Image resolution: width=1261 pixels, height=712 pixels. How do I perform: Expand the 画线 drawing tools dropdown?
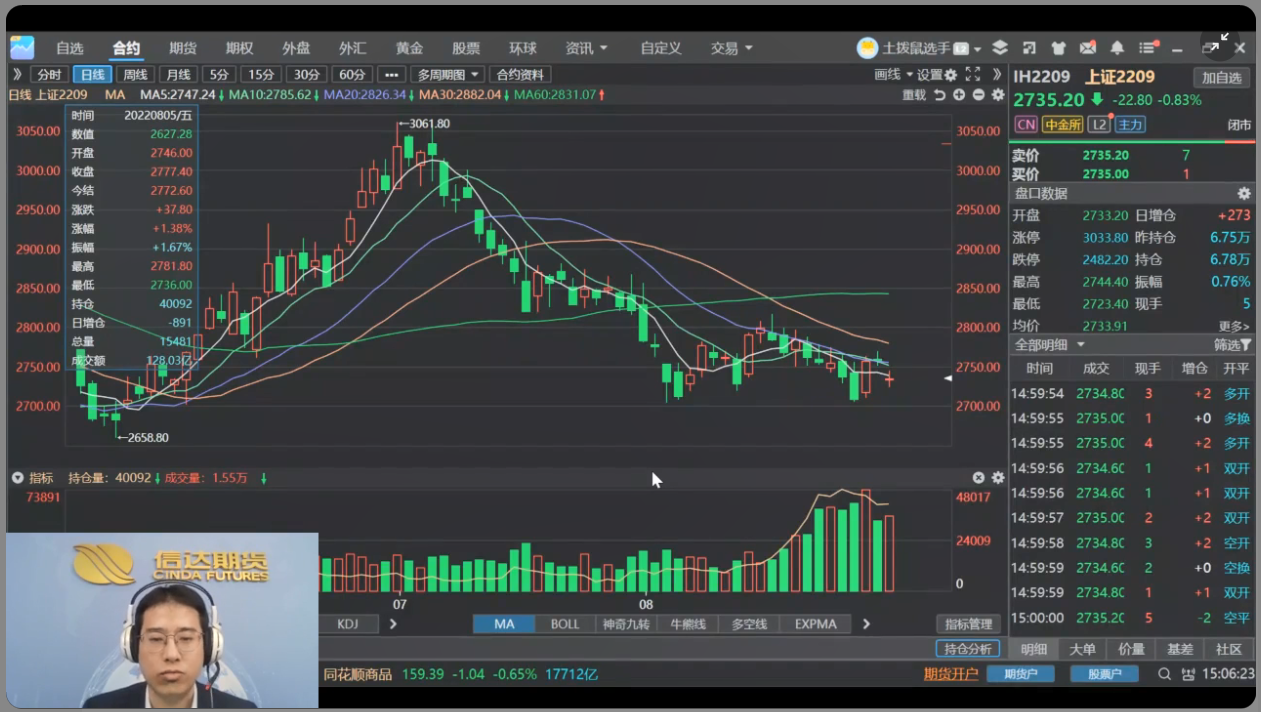(x=893, y=75)
